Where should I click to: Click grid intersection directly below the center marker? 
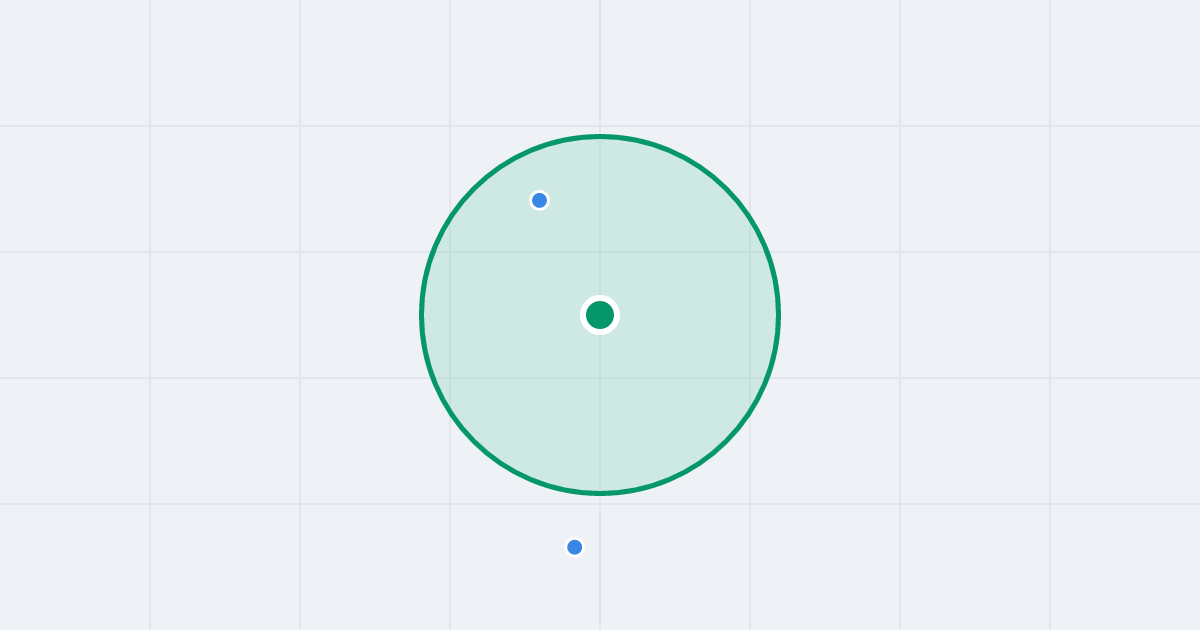[x=600, y=378]
